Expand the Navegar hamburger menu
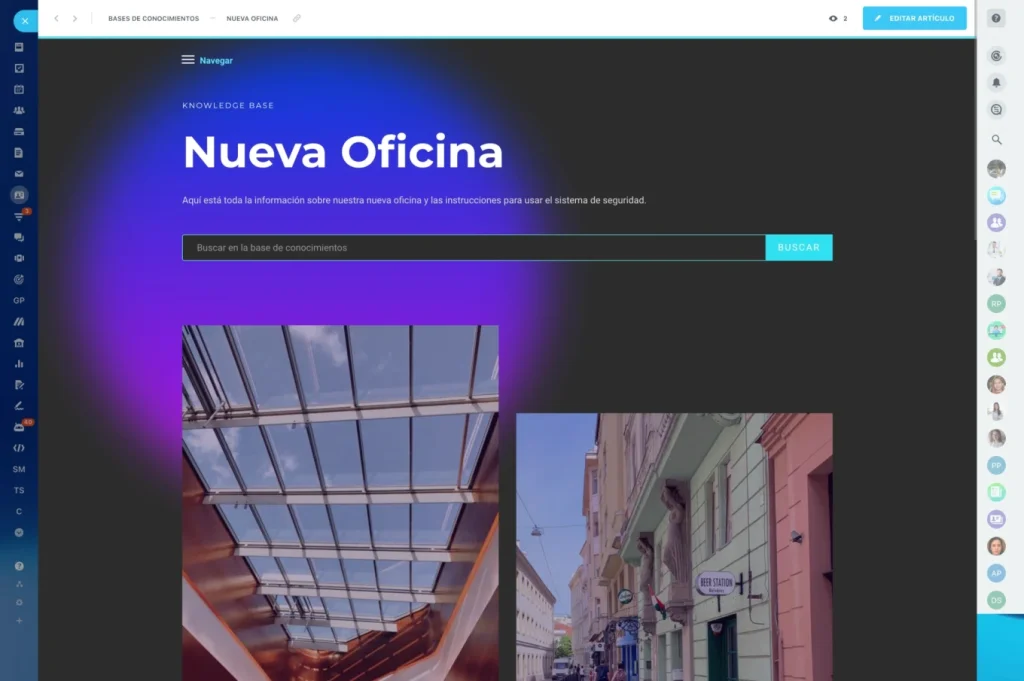The width and height of the screenshot is (1024, 681). (188, 60)
